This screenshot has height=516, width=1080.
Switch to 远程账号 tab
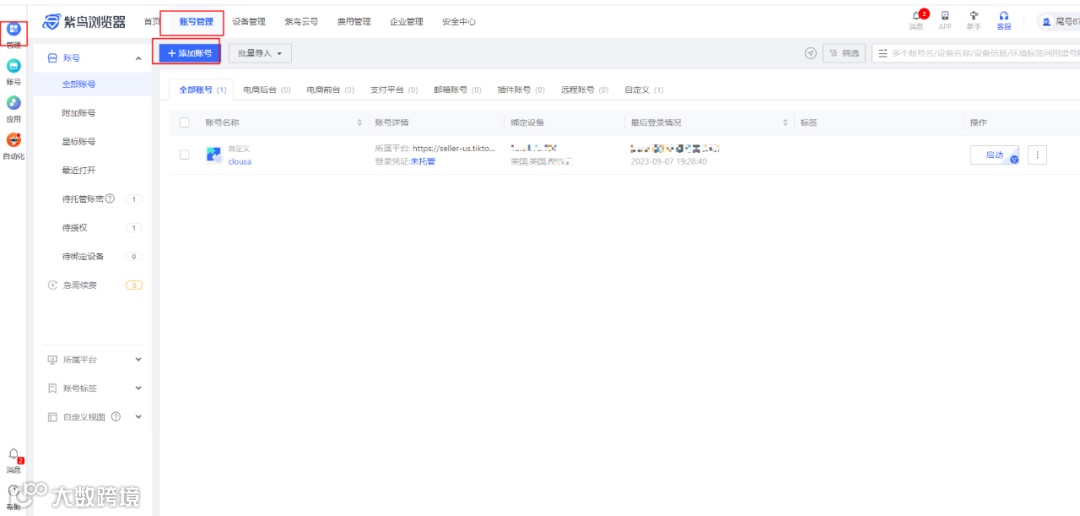click(x=585, y=90)
